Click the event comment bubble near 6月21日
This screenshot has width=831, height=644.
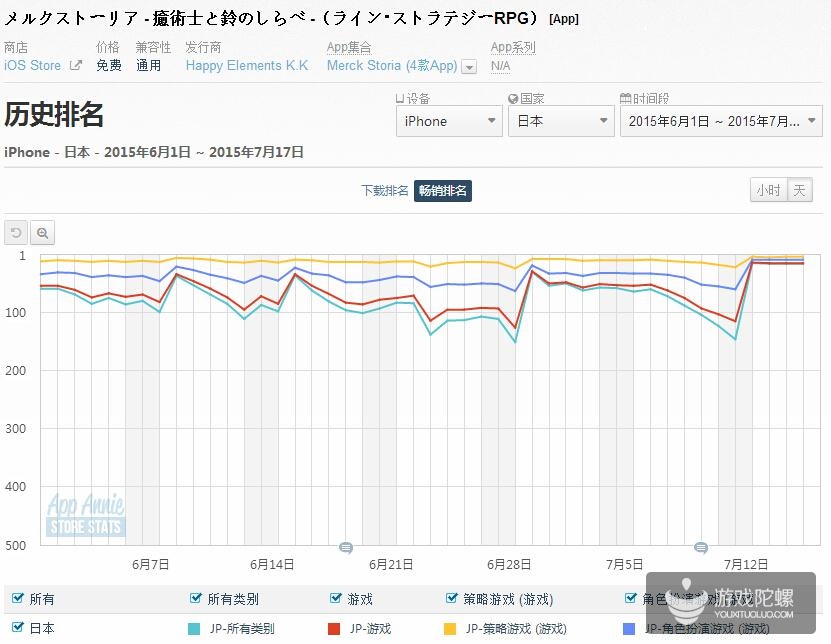pos(346,547)
